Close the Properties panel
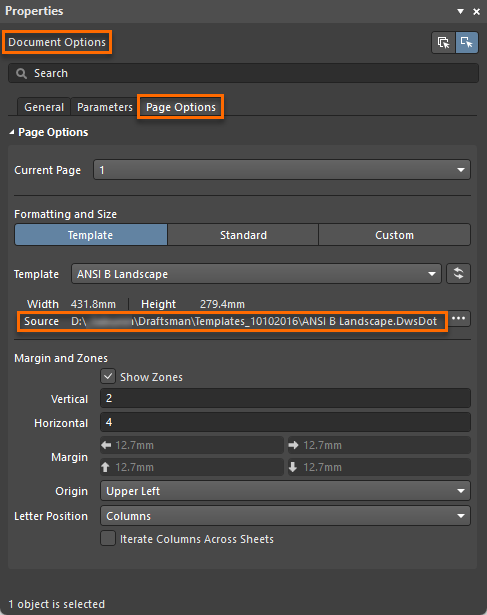Image resolution: width=487 pixels, height=615 pixels. [476, 11]
